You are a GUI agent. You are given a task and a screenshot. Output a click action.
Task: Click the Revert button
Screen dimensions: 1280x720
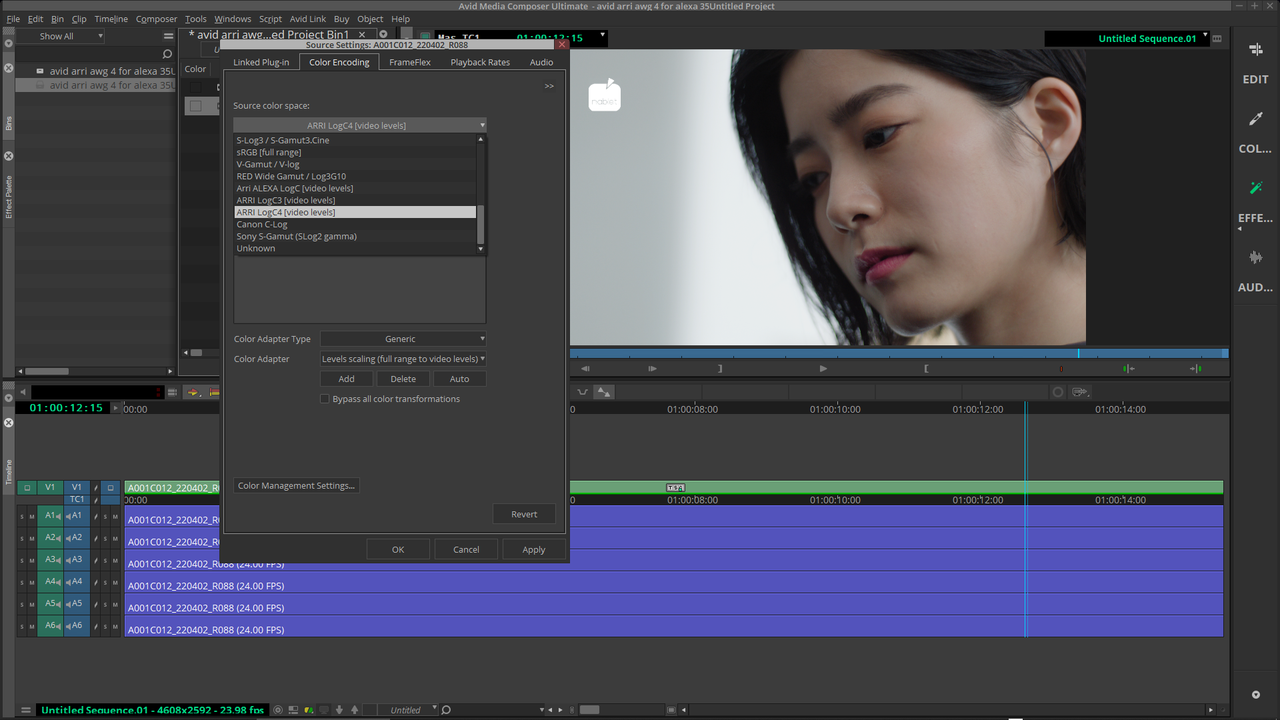click(524, 514)
